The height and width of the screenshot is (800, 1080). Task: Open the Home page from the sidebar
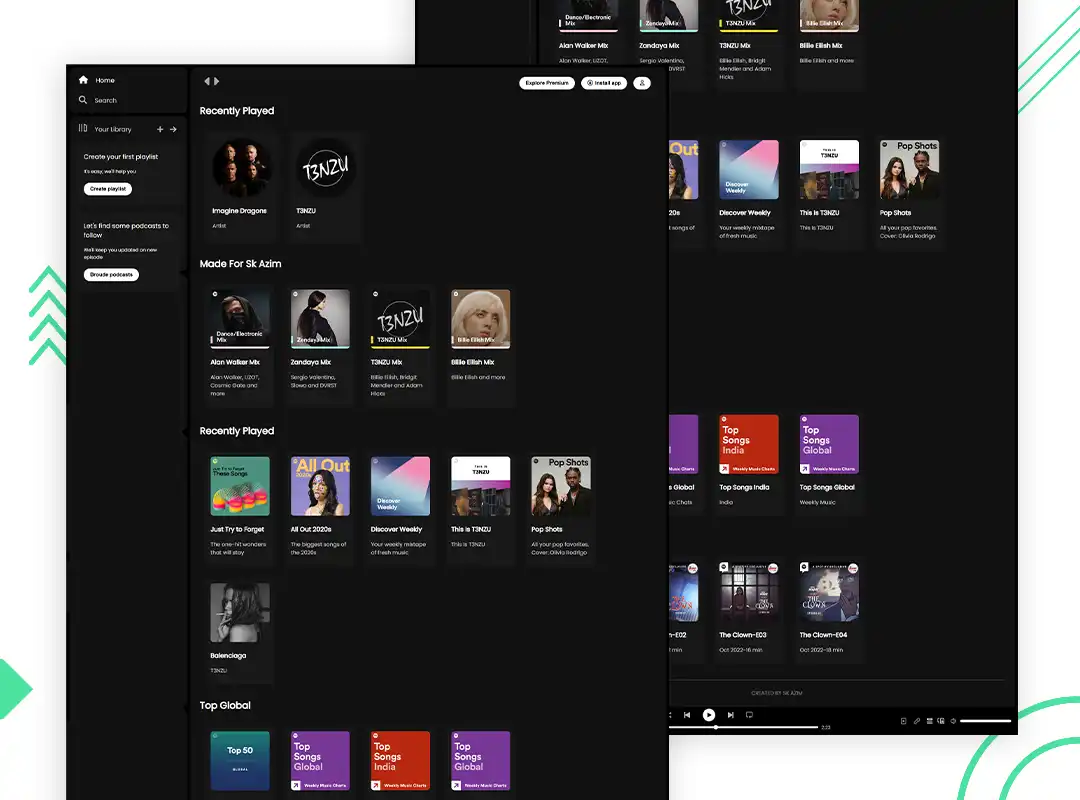pos(85,80)
